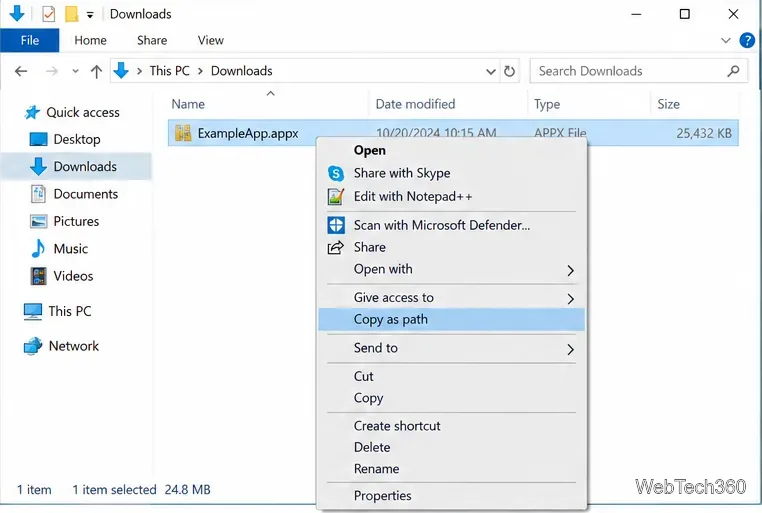Expand the Send to submenu arrow
762x513 pixels.
(x=571, y=349)
